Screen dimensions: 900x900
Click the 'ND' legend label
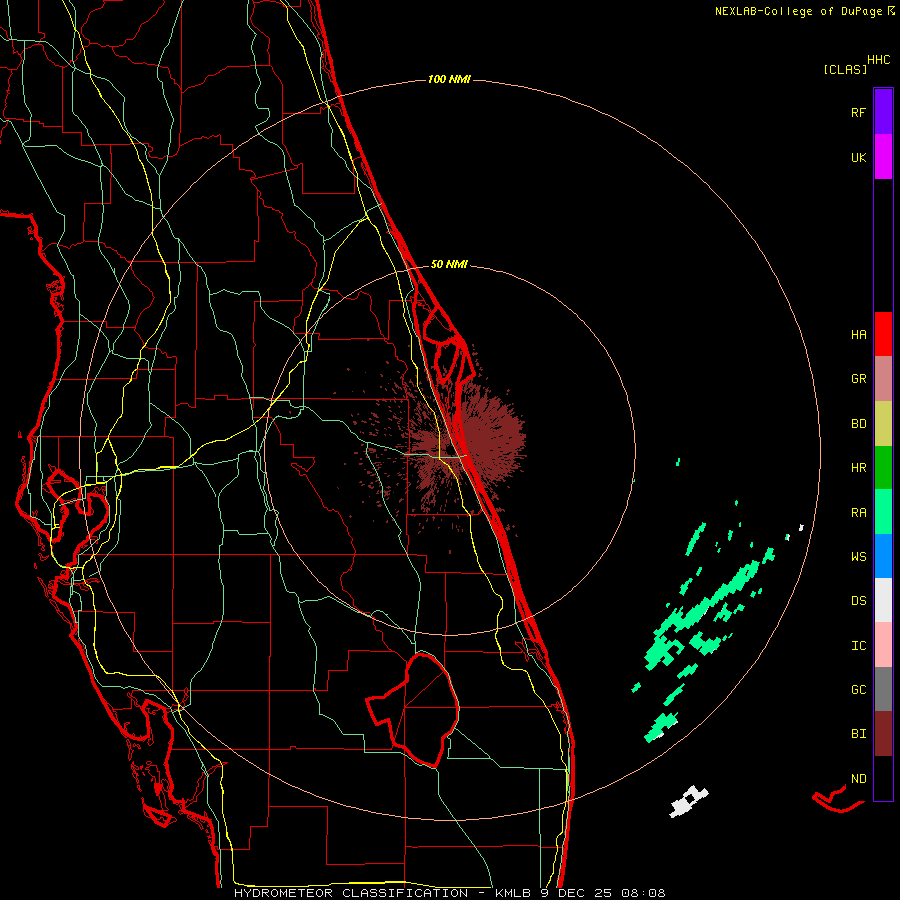coord(858,779)
